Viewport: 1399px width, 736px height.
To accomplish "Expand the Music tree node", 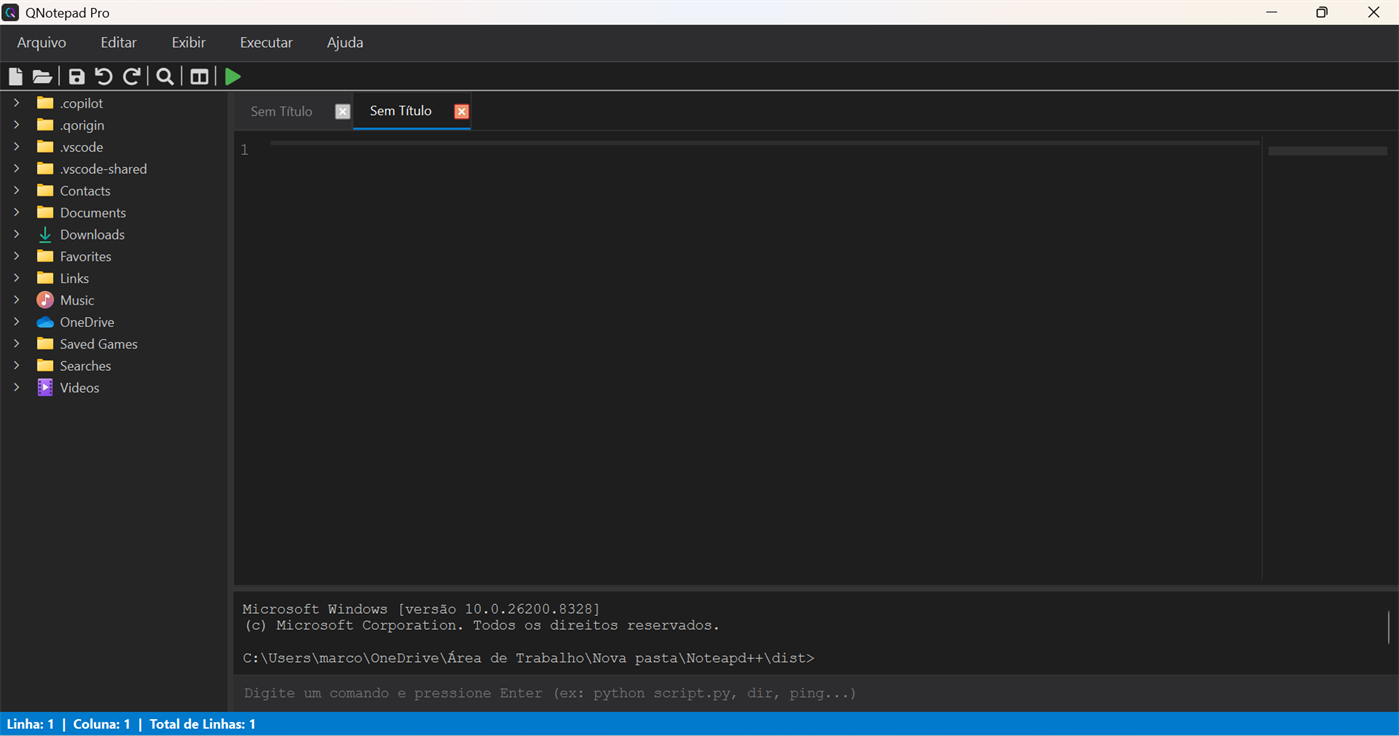I will 16,300.
